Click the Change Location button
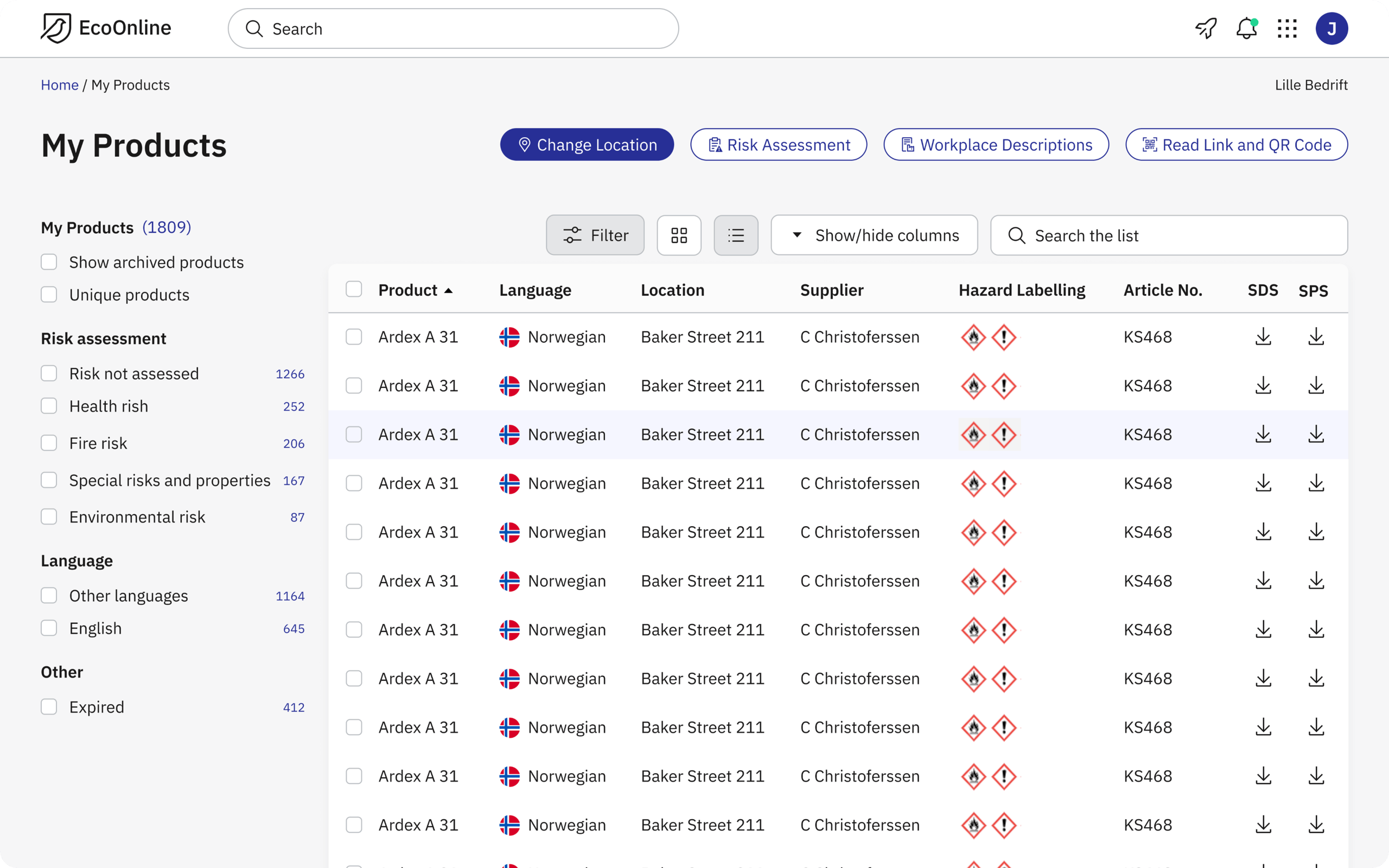Viewport: 1389px width, 868px height. click(x=587, y=145)
